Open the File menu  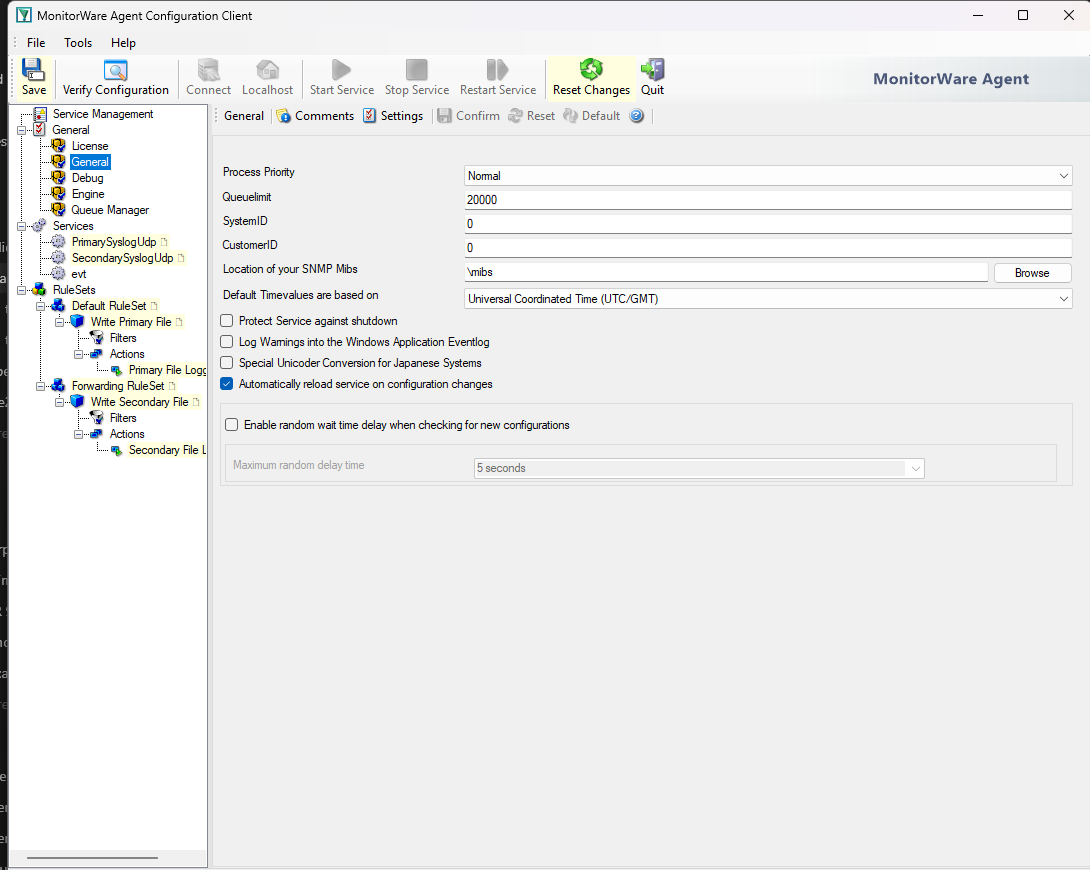pyautogui.click(x=35, y=43)
